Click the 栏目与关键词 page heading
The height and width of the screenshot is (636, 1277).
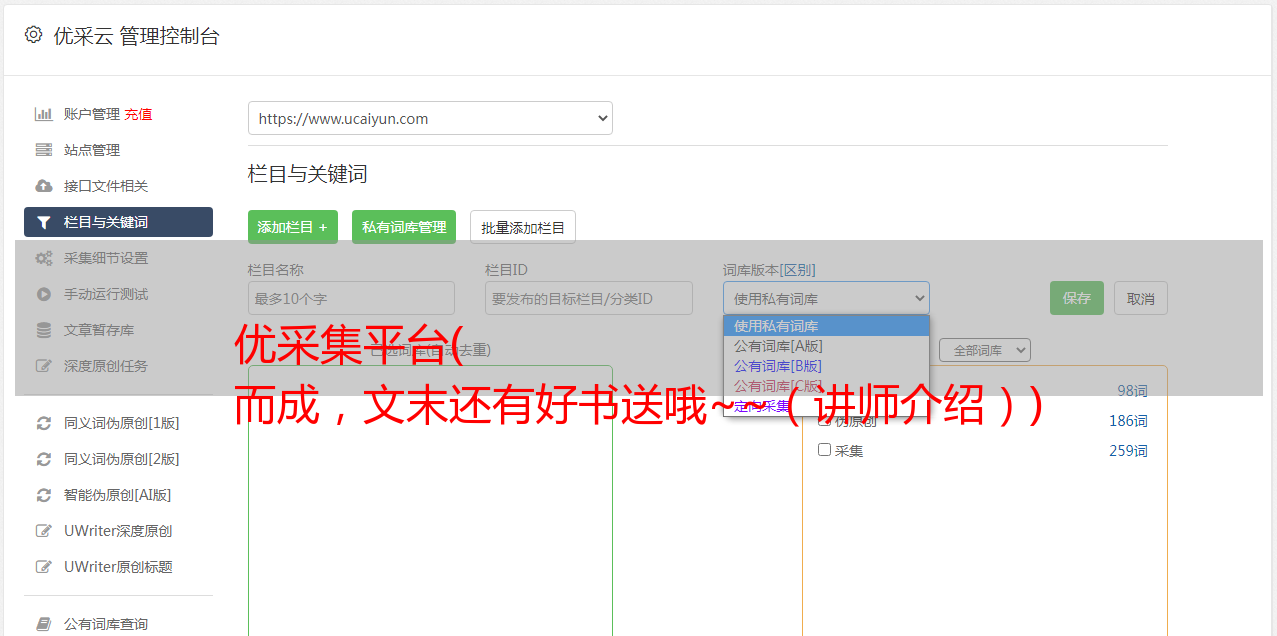point(308,174)
